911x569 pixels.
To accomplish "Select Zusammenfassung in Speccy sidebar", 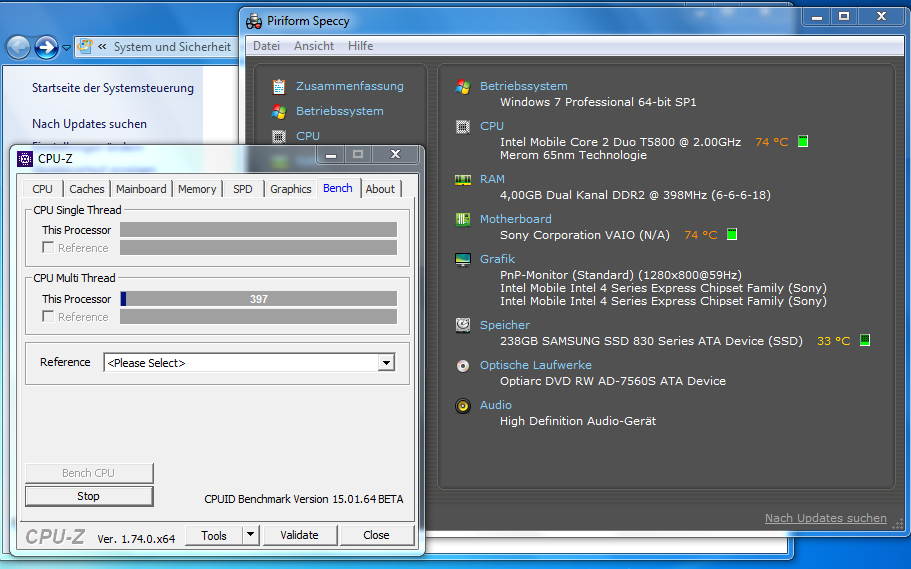I will (350, 86).
